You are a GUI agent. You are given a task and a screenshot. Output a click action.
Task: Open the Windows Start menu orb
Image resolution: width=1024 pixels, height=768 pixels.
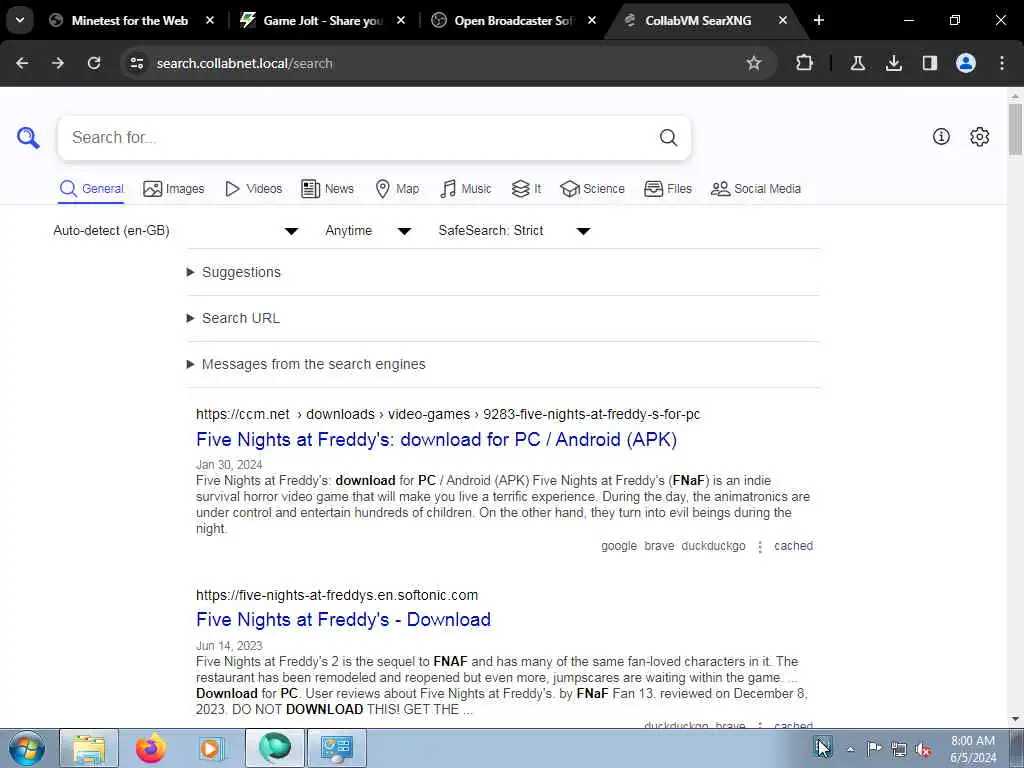[27, 748]
